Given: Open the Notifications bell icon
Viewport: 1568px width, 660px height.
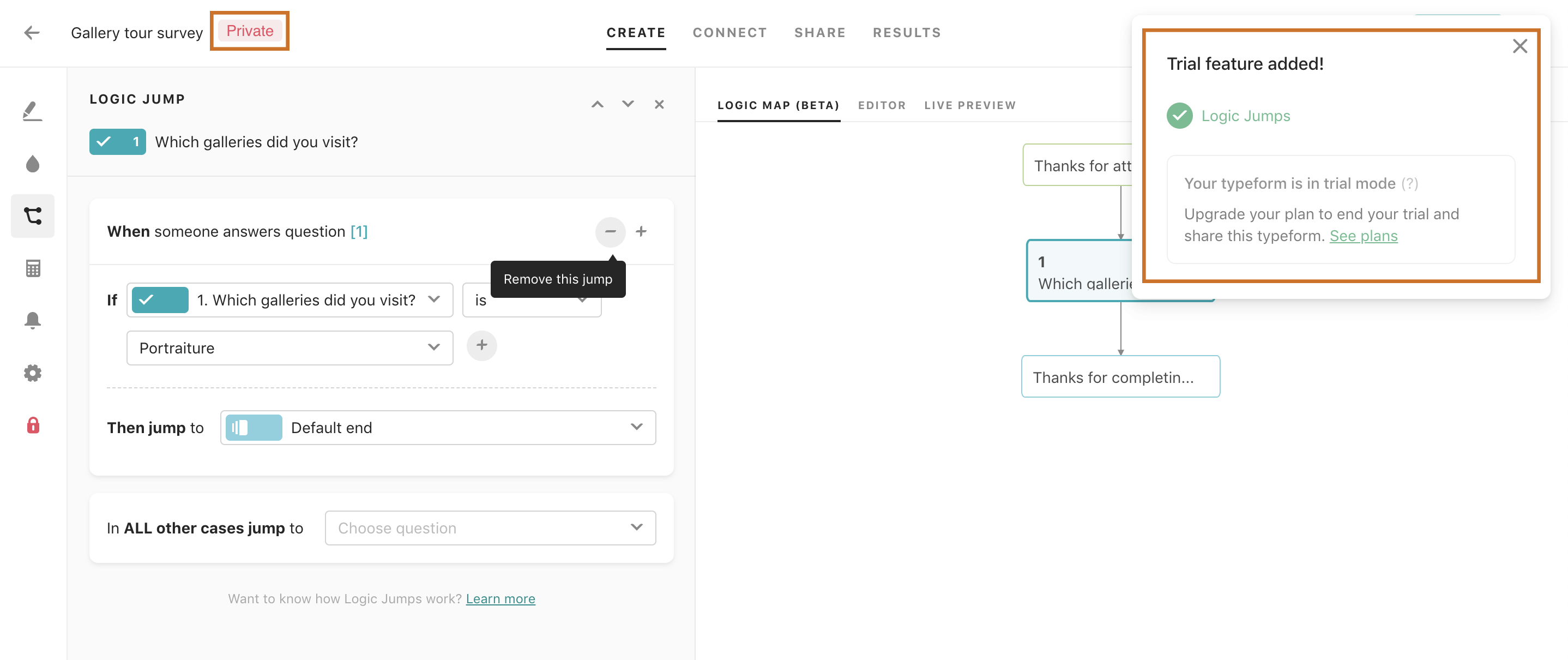Looking at the screenshot, I should [x=32, y=320].
